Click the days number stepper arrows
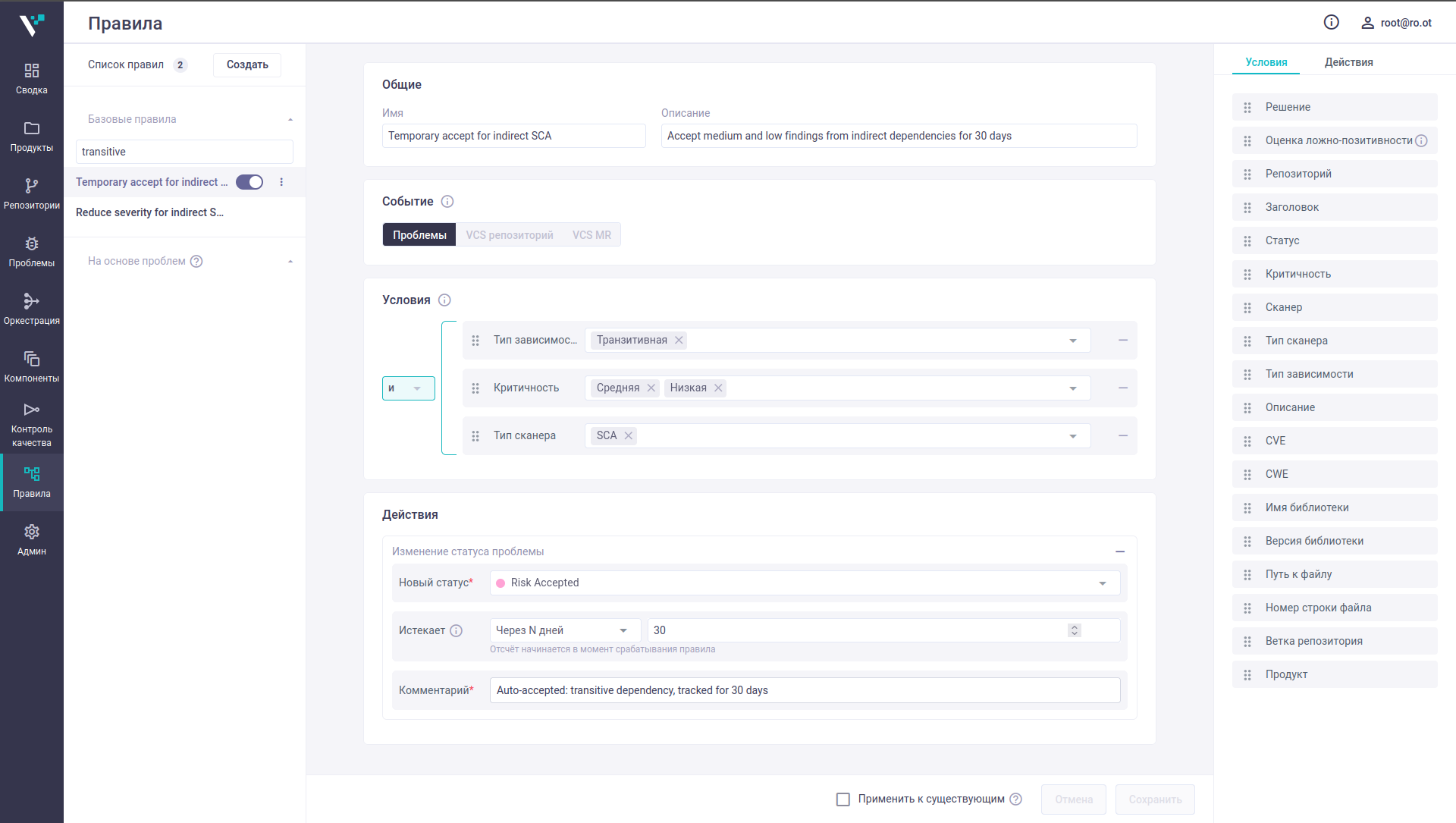The height and width of the screenshot is (823, 1456). tap(1074, 630)
